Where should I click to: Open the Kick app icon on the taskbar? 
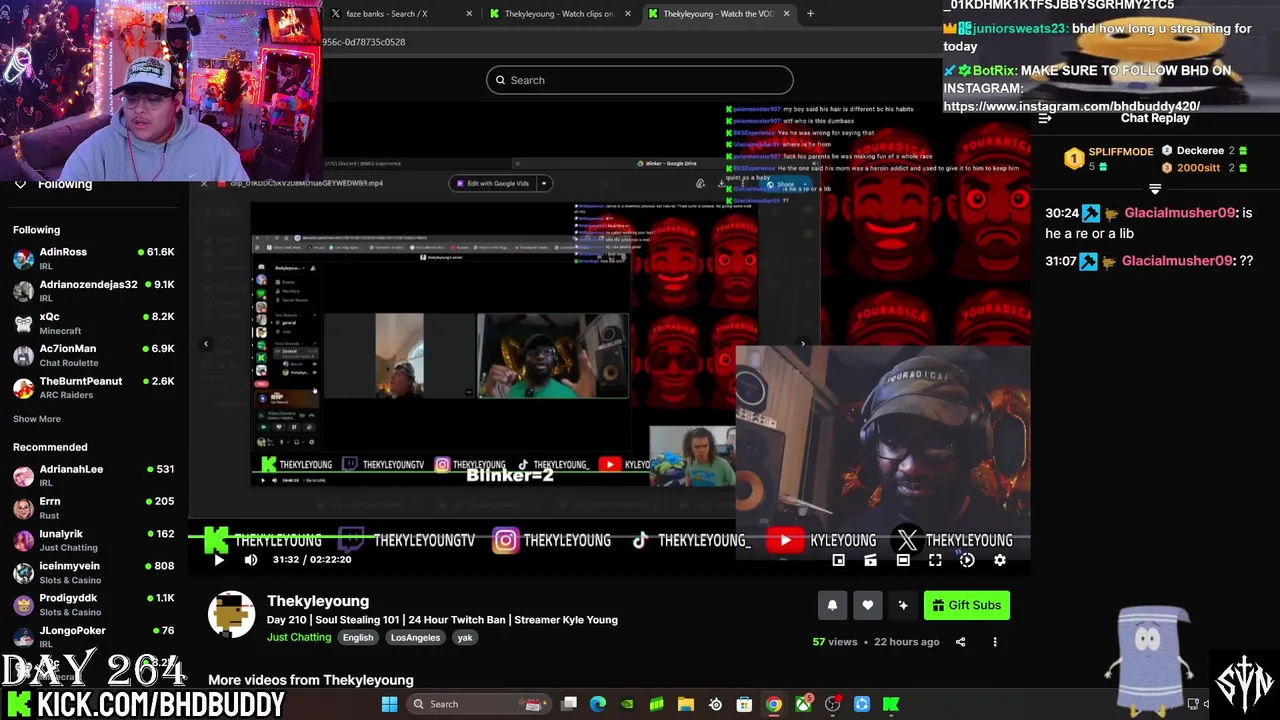(x=891, y=704)
